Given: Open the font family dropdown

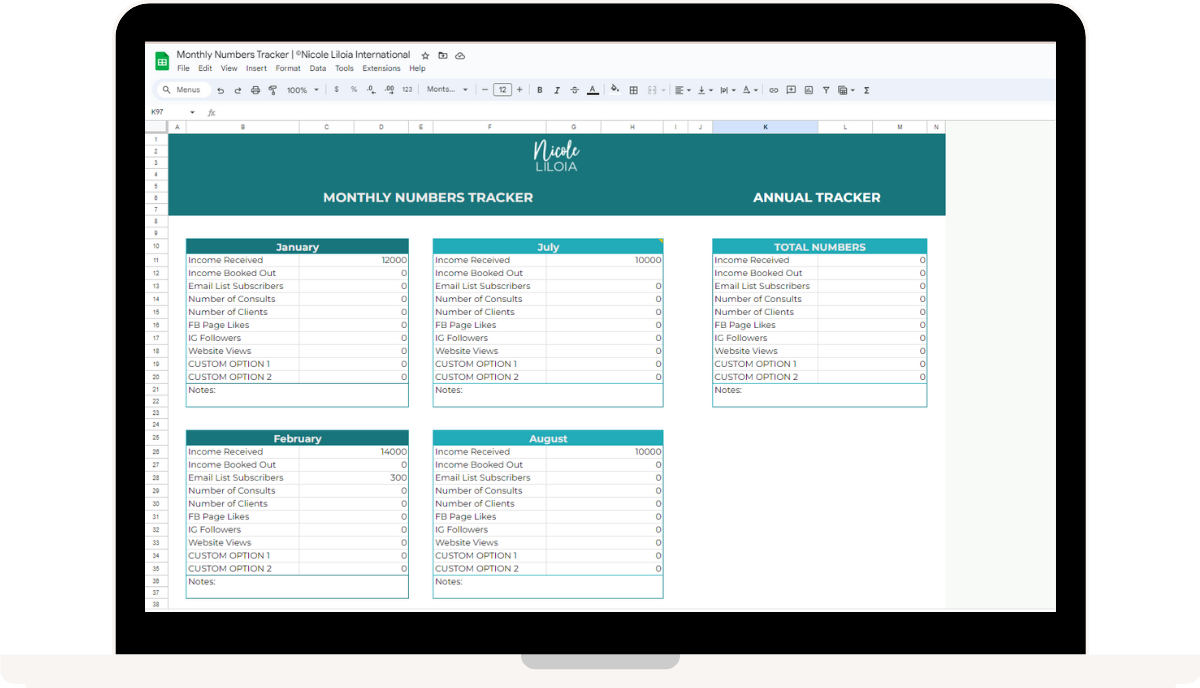Looking at the screenshot, I should pyautogui.click(x=447, y=90).
